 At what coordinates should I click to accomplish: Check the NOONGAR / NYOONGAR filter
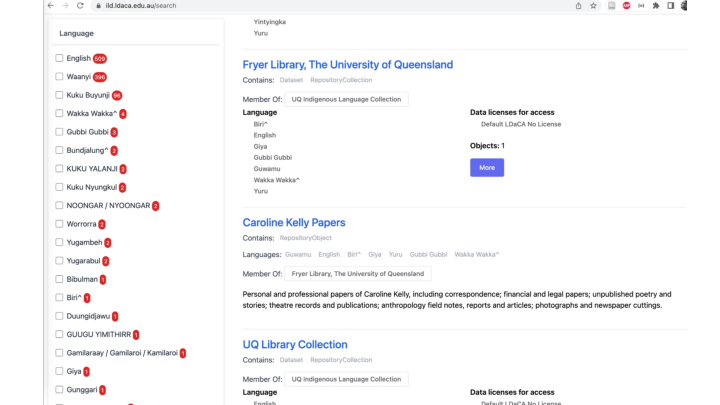(x=59, y=205)
